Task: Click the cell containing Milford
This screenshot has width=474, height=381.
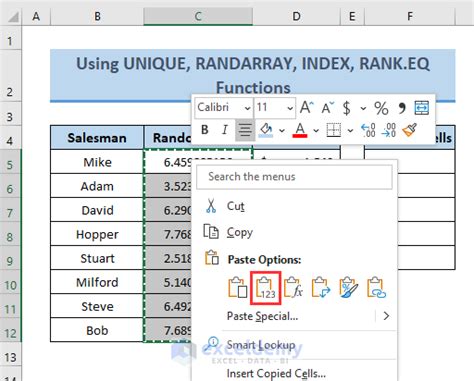Action: [x=97, y=282]
